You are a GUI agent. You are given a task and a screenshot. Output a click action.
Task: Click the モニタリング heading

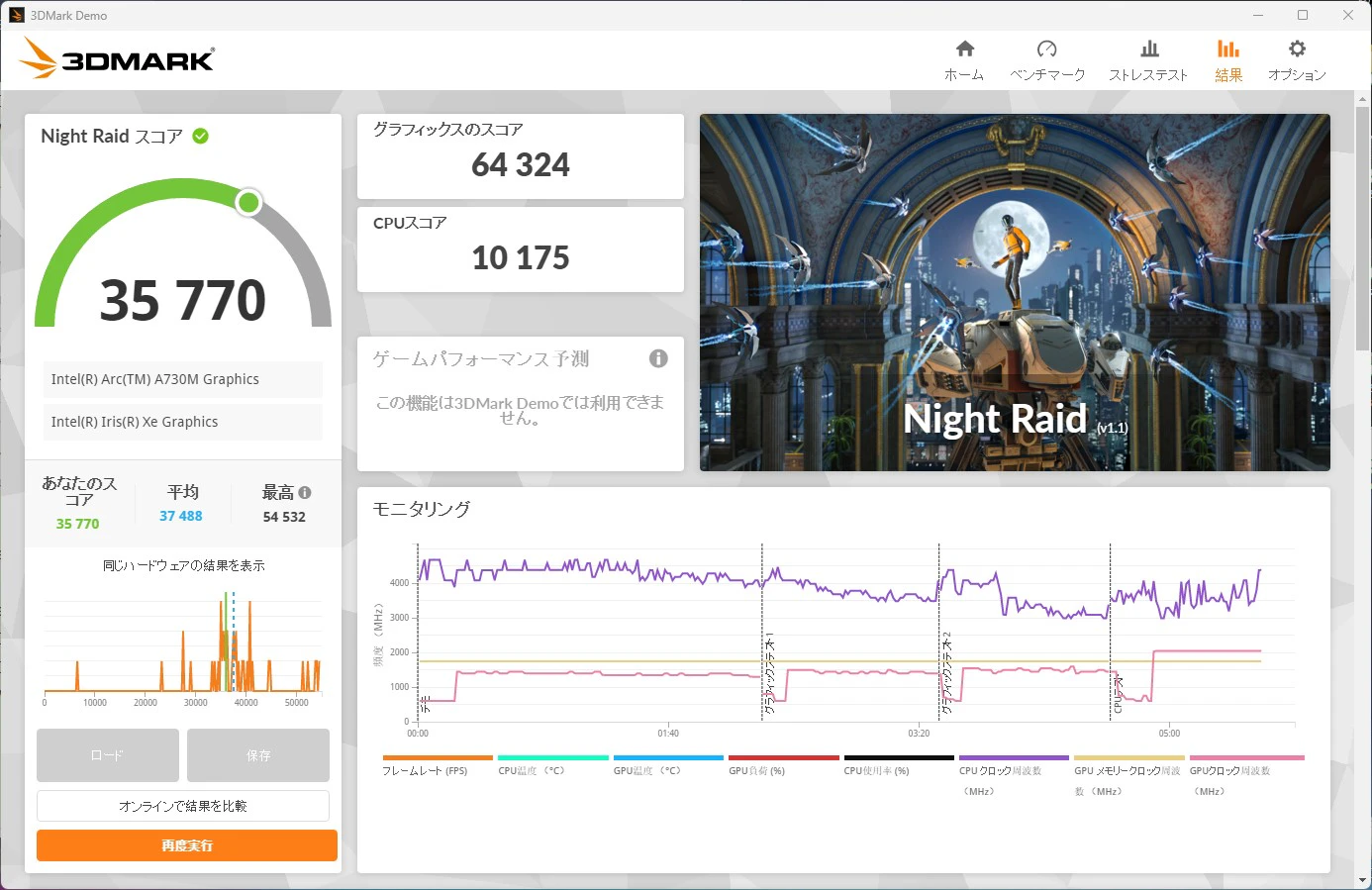422,509
